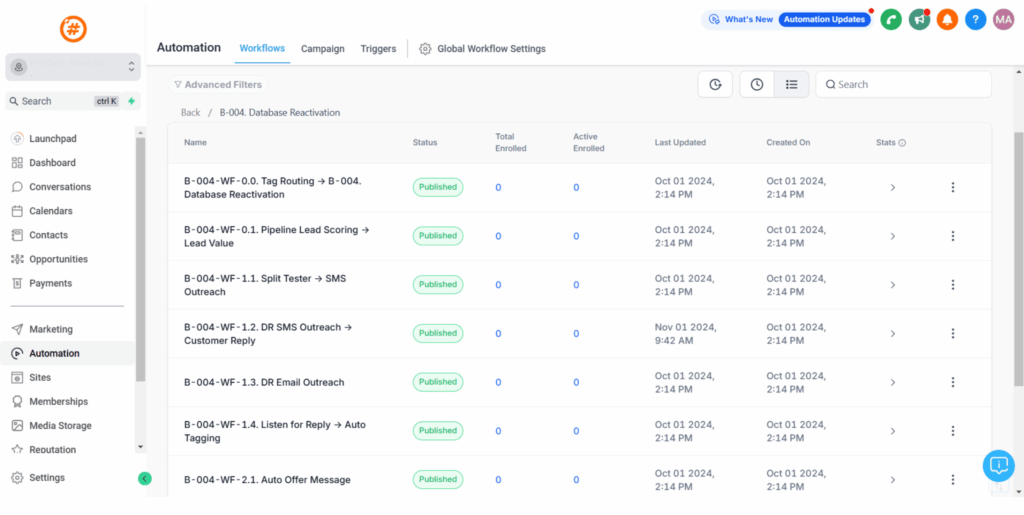The width and height of the screenshot is (1024, 515).
Task: Go Back via breadcrumb link
Action: [x=190, y=113]
